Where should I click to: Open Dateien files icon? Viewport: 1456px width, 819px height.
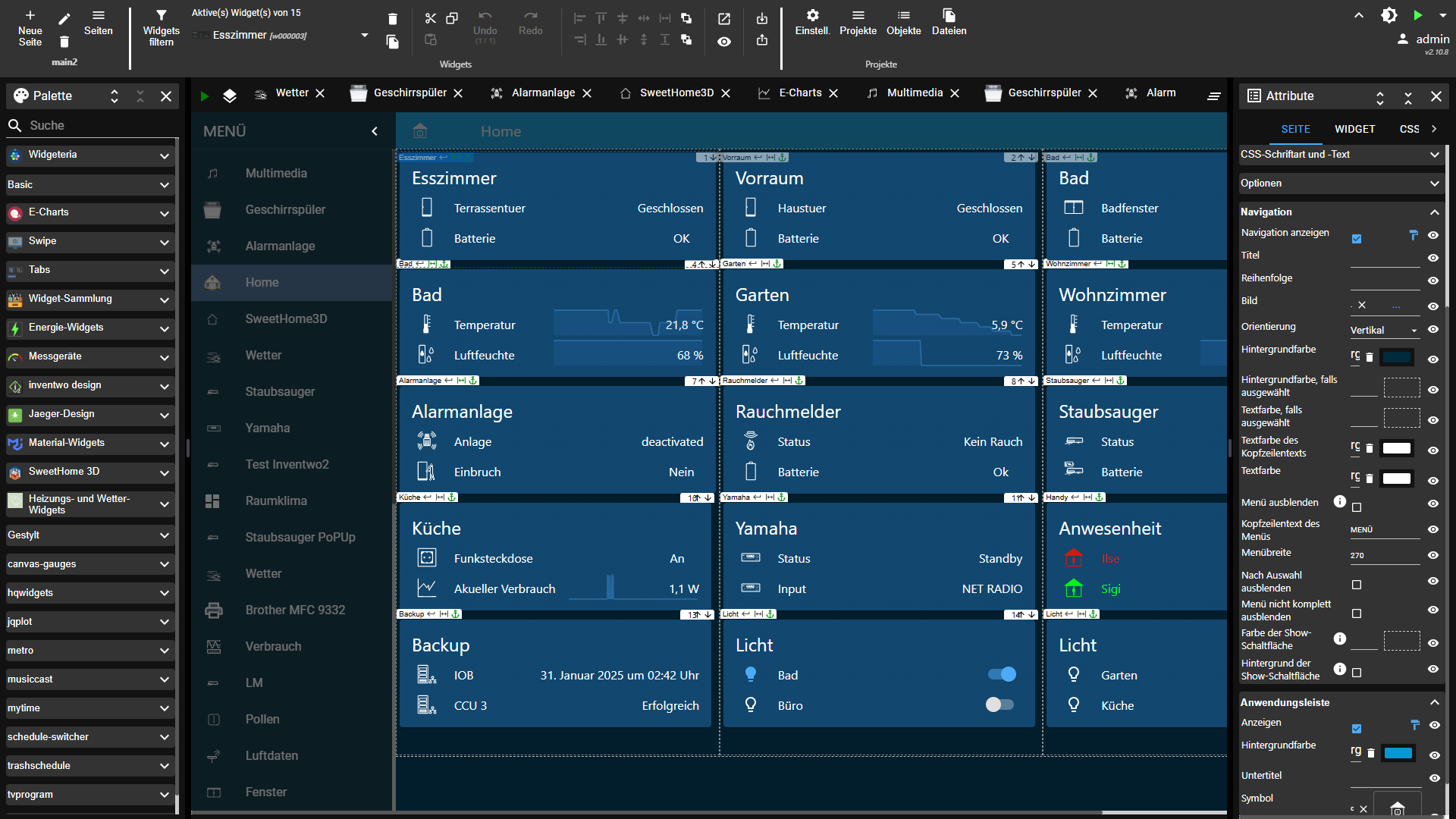949,15
